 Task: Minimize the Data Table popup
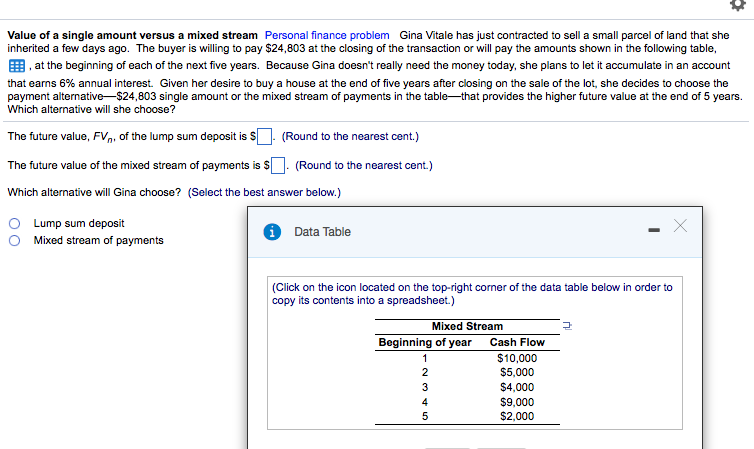(x=654, y=230)
